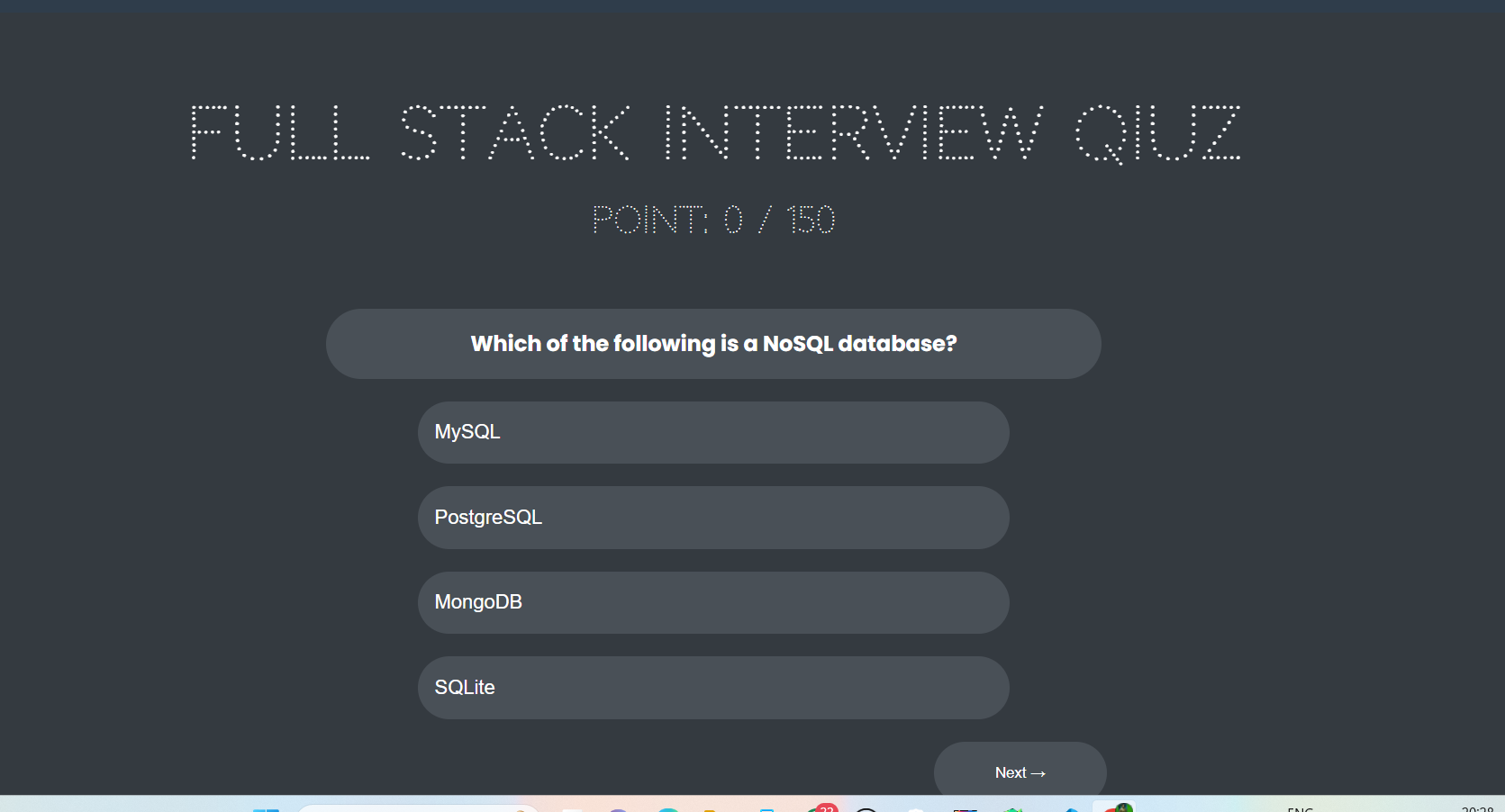
Task: Open ChatGPT from the taskbar
Action: 865,808
